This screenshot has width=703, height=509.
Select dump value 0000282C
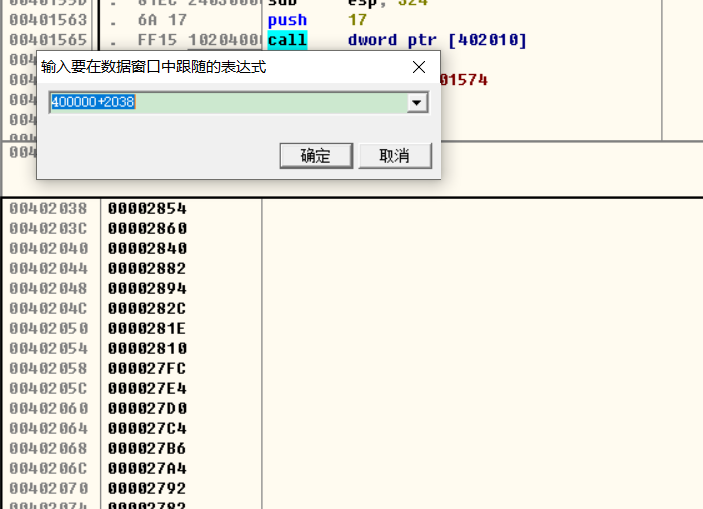click(x=147, y=309)
